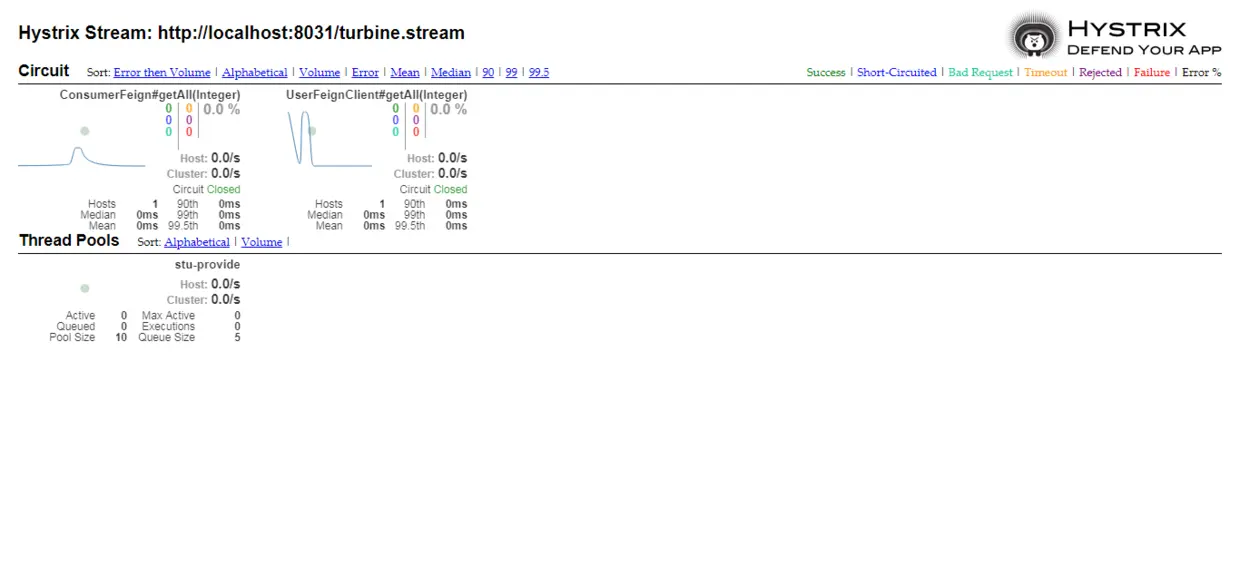This screenshot has height=576, width=1240.
Task: Click the stu-provide thread pool name
Action: (207, 265)
